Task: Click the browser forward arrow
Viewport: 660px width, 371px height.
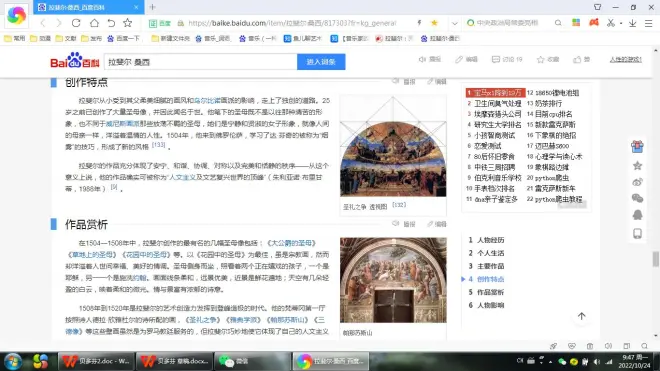Action: click(59, 23)
